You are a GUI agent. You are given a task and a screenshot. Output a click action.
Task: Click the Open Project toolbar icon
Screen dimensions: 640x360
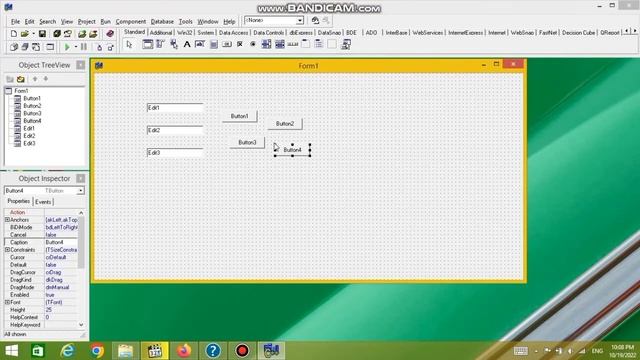(68, 34)
